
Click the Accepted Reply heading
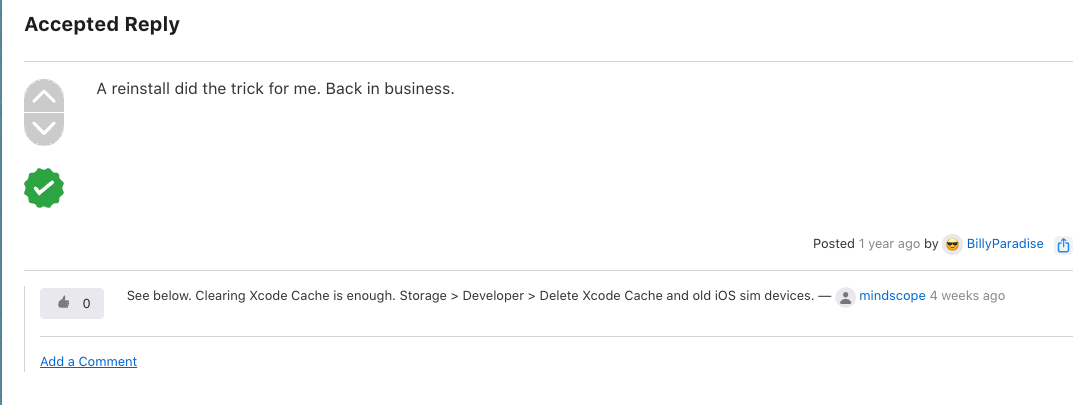coord(102,24)
